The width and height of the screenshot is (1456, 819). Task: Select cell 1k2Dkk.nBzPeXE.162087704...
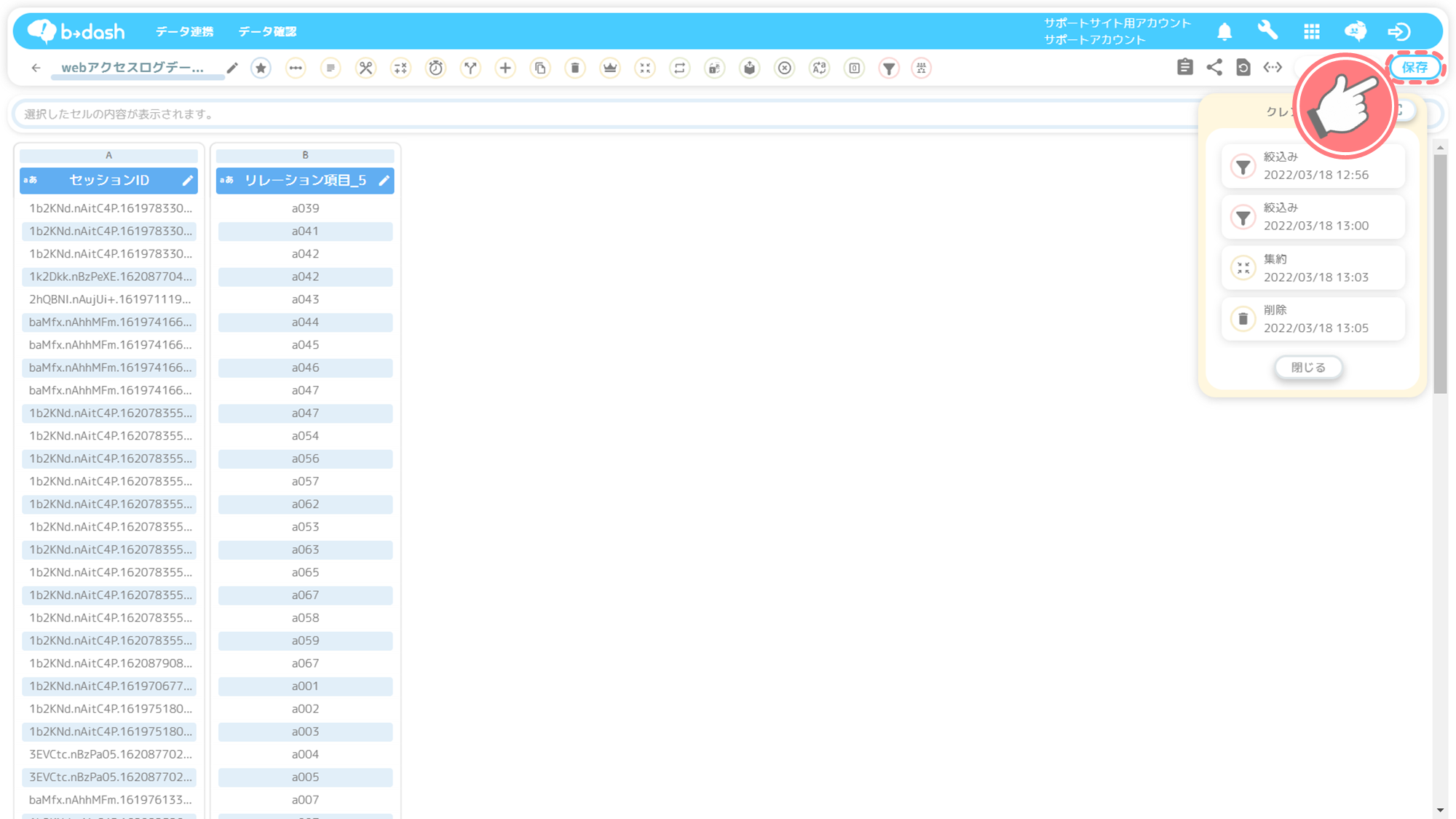[x=109, y=277]
